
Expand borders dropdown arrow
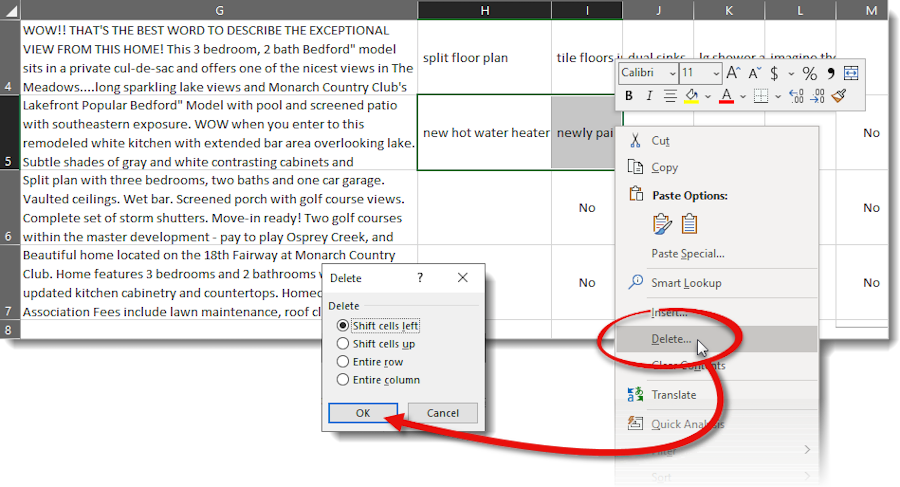[x=778, y=96]
